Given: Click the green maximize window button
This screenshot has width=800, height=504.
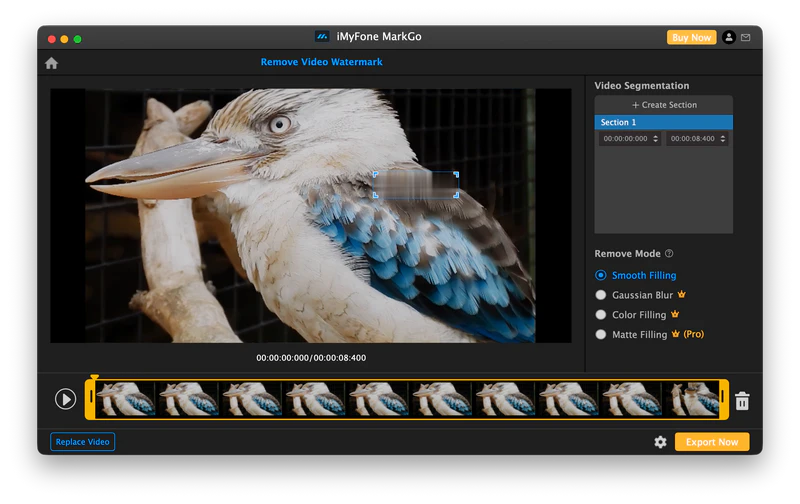Looking at the screenshot, I should (x=78, y=39).
